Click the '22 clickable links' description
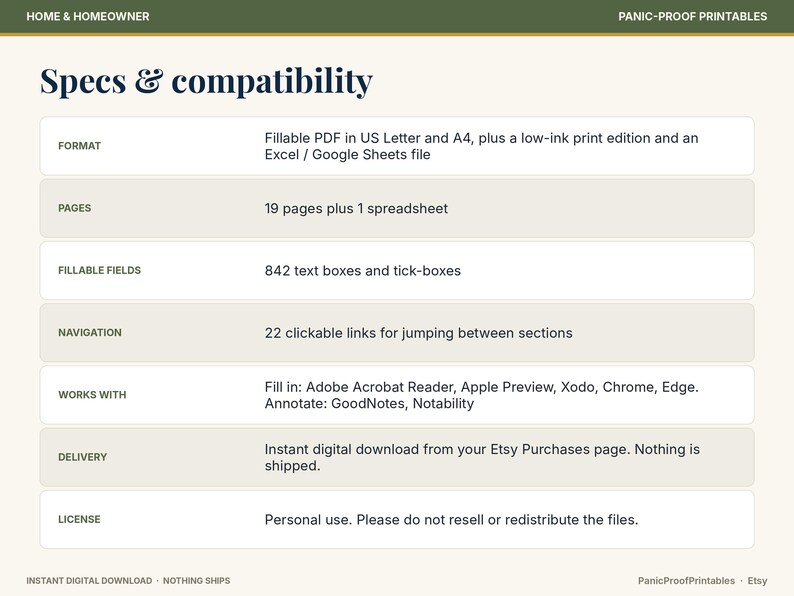794x596 pixels. [x=418, y=333]
